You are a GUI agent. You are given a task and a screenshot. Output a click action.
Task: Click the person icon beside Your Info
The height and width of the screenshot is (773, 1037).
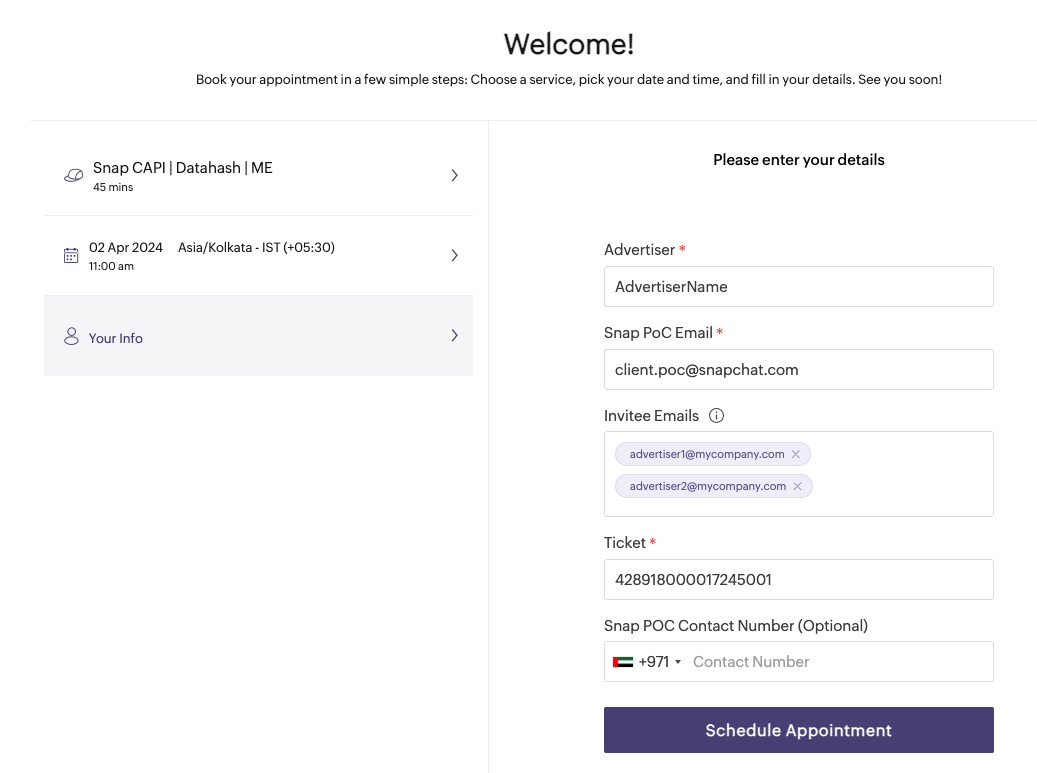click(x=71, y=336)
